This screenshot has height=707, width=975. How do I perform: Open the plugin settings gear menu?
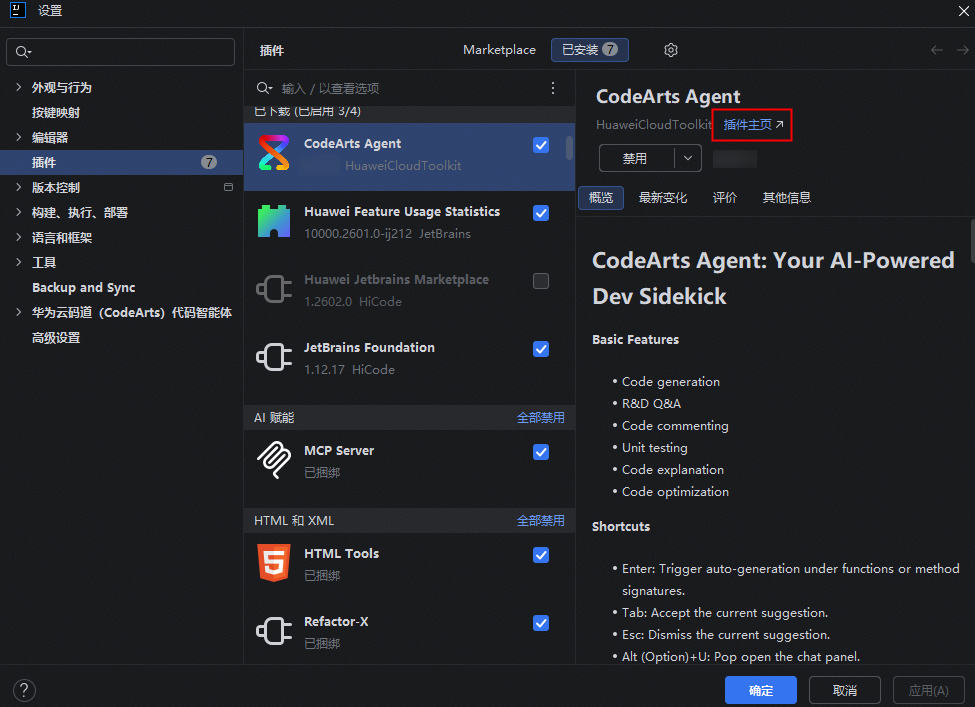coord(670,50)
